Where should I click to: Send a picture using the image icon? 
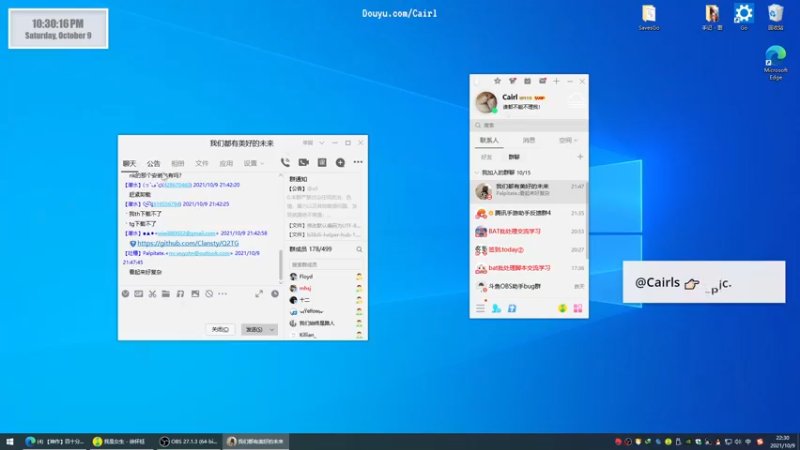coord(195,294)
